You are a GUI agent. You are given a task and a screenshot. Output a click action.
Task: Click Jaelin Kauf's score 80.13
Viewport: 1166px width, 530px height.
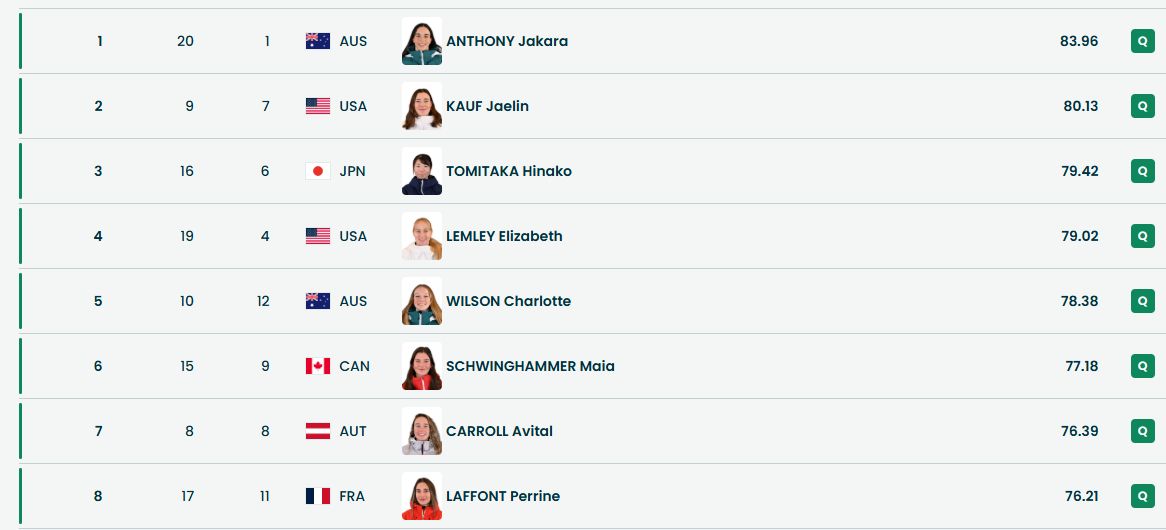[1079, 106]
